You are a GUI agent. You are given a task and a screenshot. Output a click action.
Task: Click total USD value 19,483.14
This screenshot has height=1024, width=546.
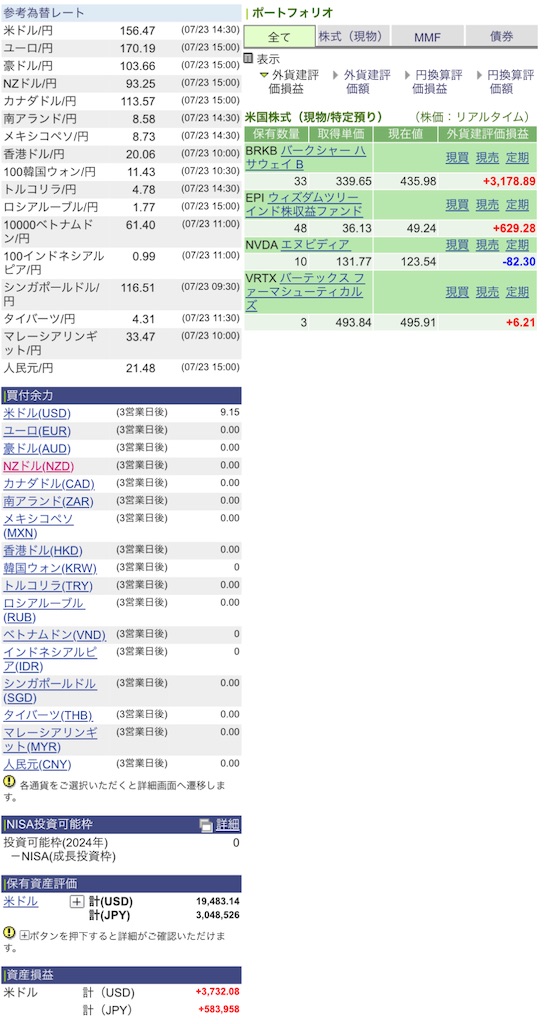click(217, 902)
